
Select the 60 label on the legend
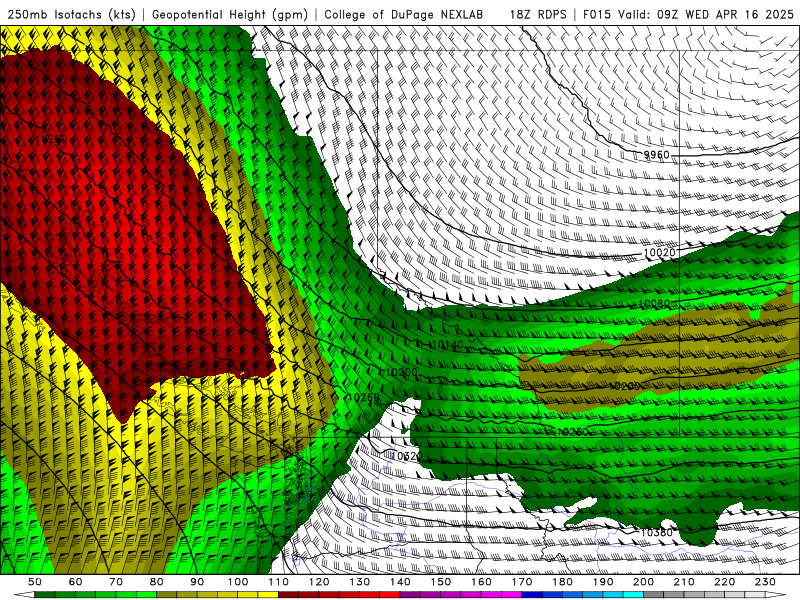tap(75, 582)
